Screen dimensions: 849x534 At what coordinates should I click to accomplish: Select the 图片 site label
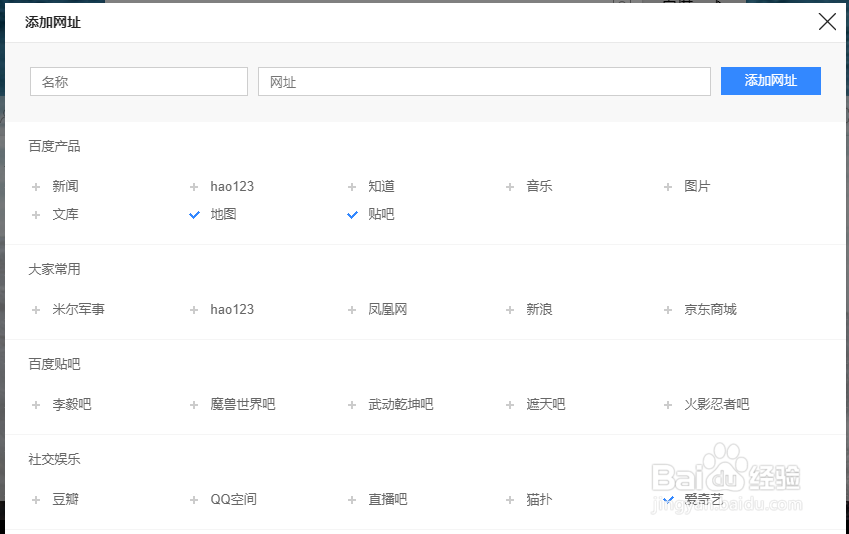(x=697, y=186)
